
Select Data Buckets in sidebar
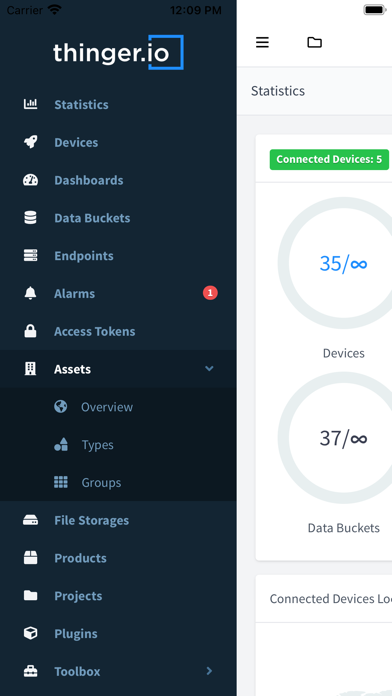click(92, 218)
